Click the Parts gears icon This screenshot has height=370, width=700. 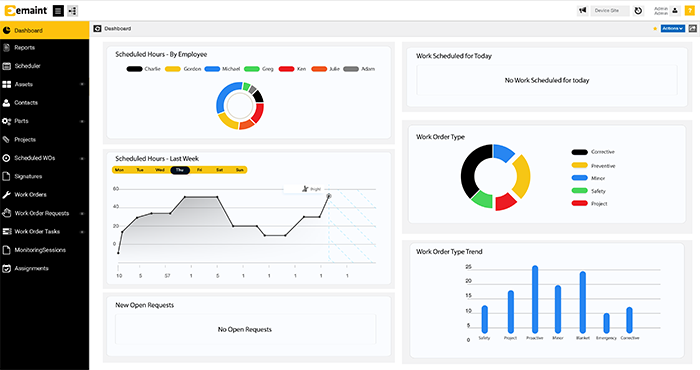click(6, 121)
